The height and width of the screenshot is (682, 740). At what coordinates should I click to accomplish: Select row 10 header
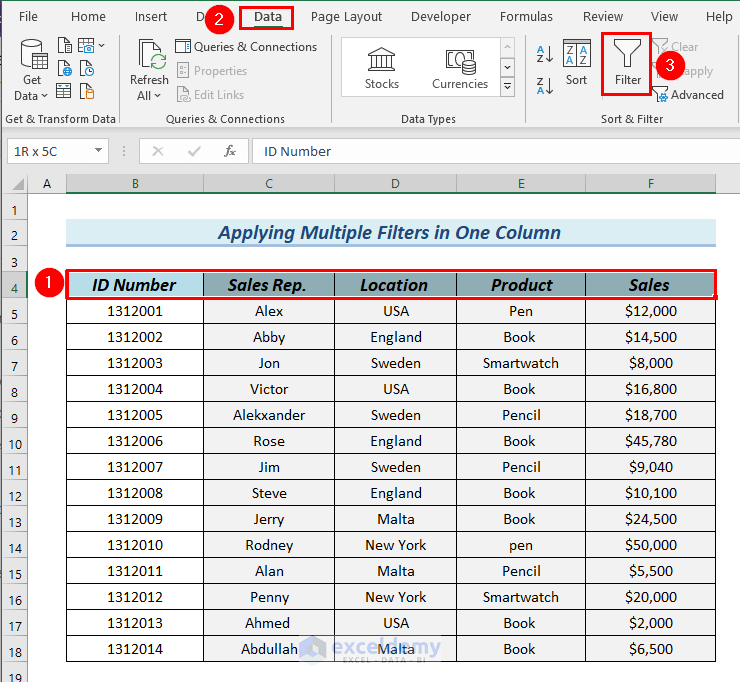(x=14, y=441)
